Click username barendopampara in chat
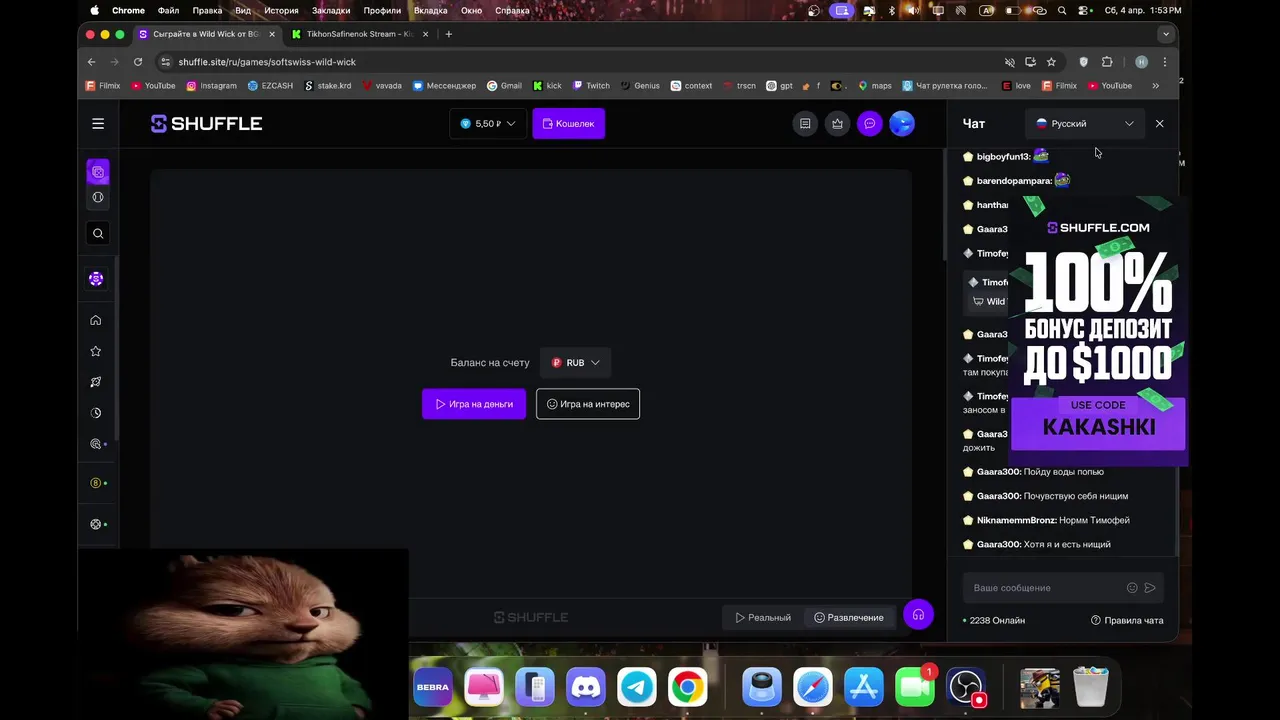 (x=1014, y=181)
